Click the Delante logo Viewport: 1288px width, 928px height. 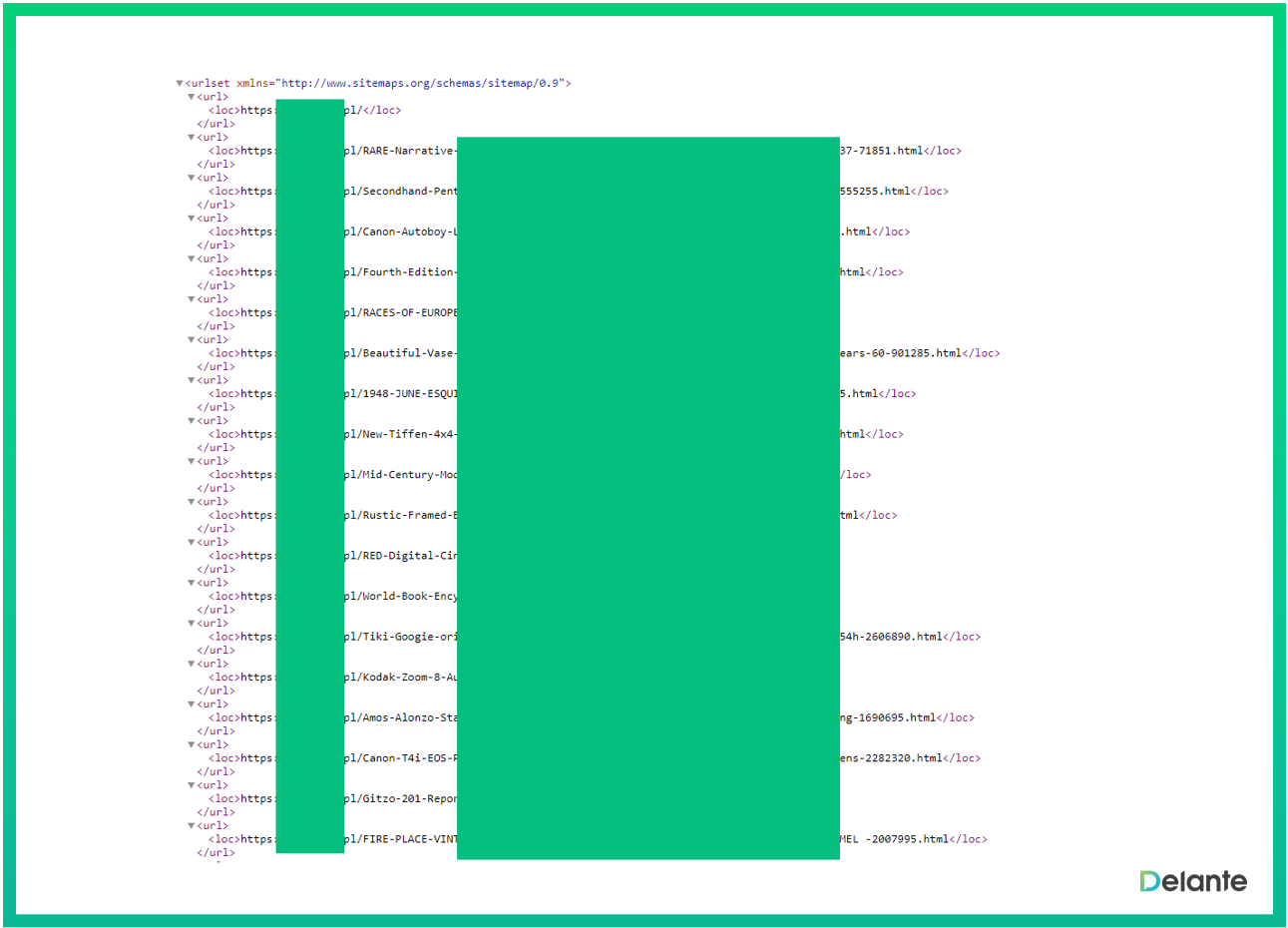coord(1192,881)
